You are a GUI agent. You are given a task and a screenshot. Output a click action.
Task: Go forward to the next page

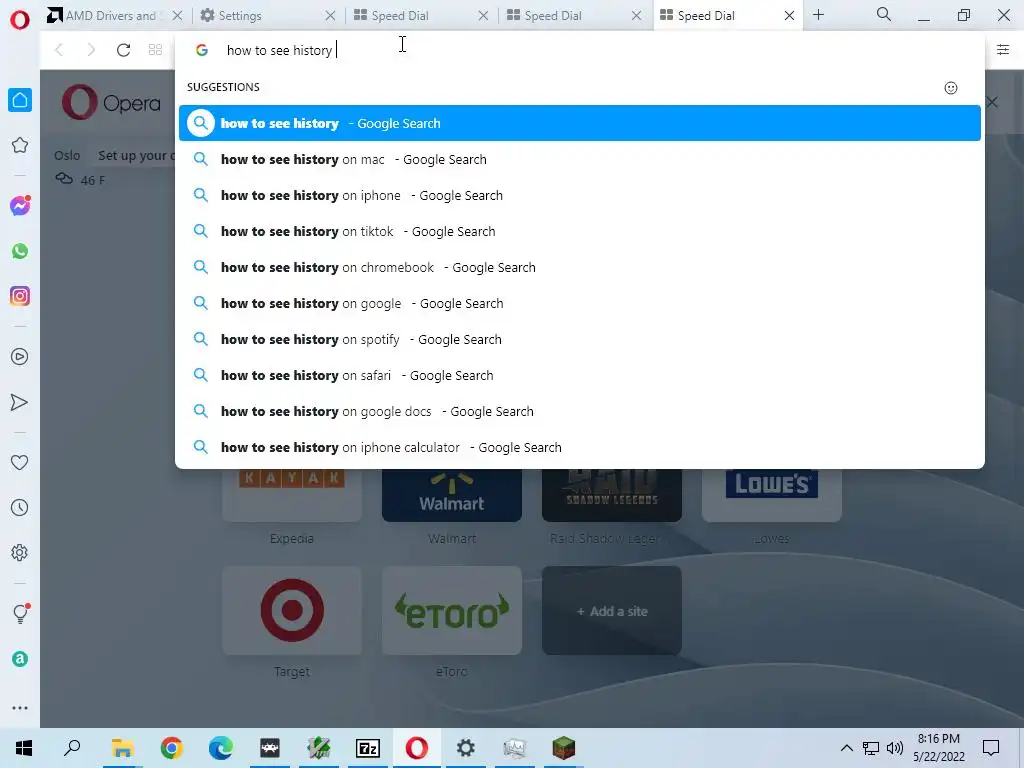click(x=91, y=50)
